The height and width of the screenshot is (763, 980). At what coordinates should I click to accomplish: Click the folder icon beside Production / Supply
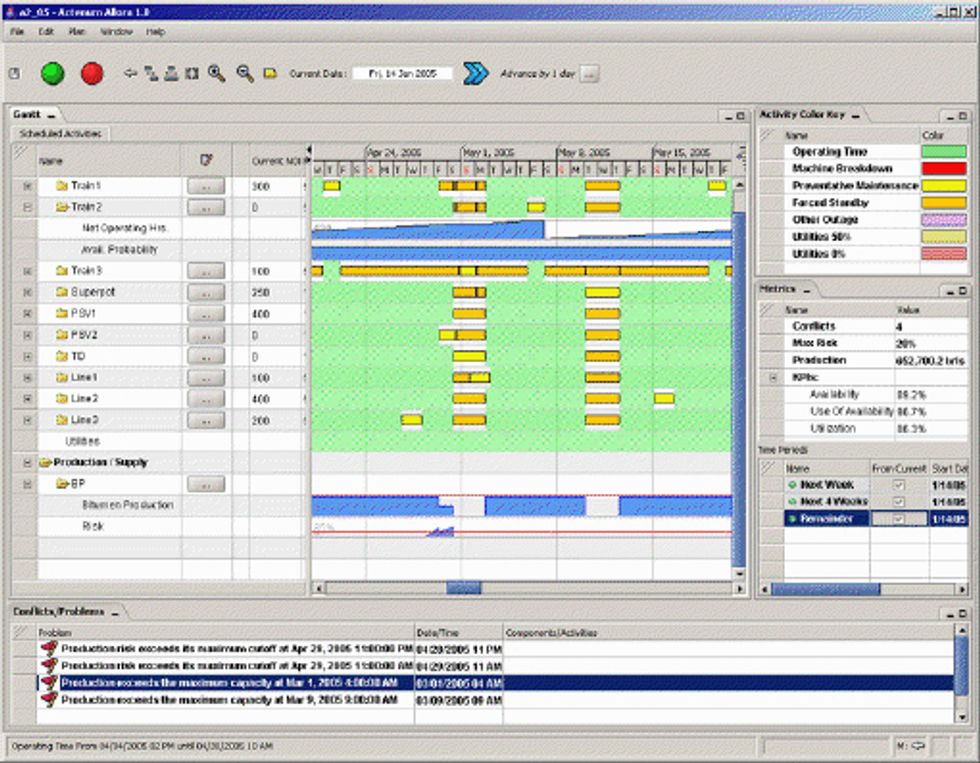(x=45, y=462)
